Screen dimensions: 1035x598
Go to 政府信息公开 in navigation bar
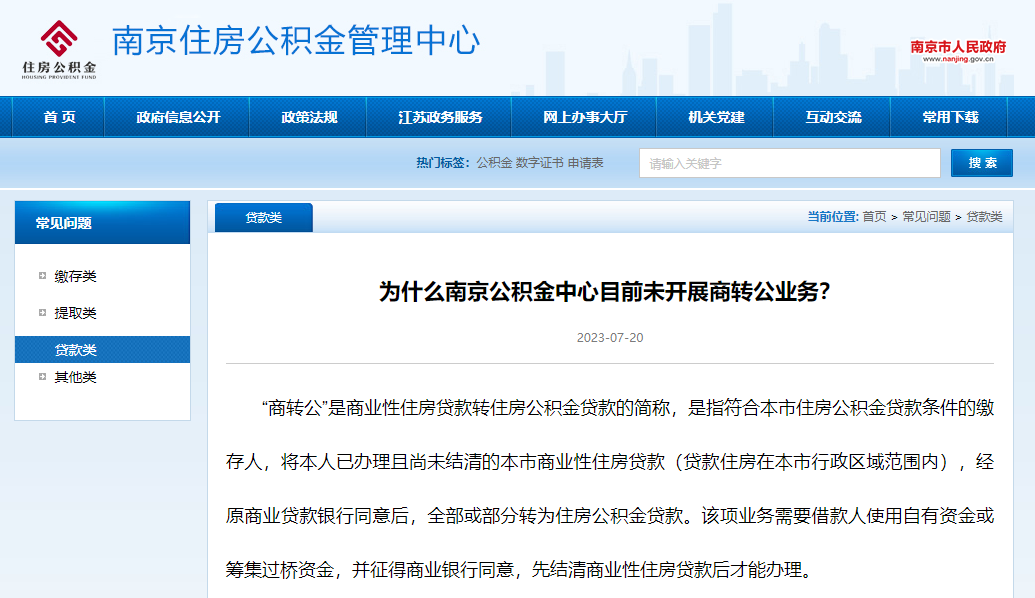[x=178, y=117]
